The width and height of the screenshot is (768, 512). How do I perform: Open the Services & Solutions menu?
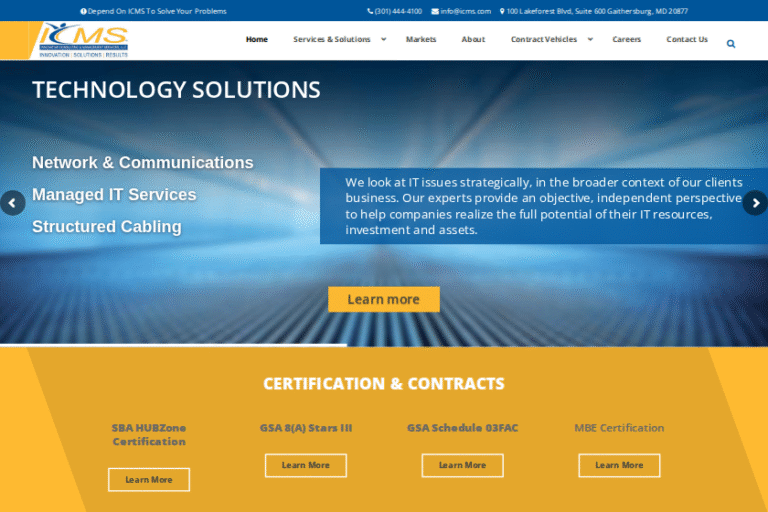331,40
